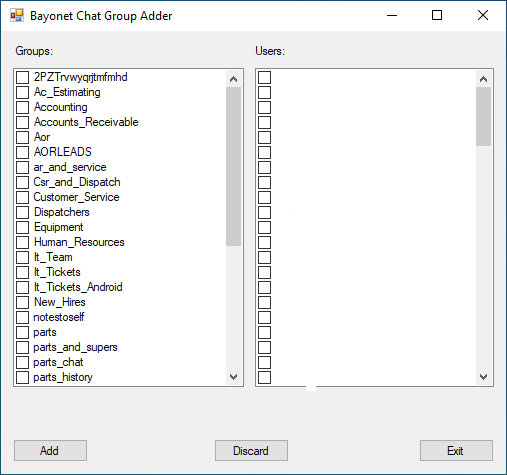Image resolution: width=507 pixels, height=475 pixels.
Task: Click the Groups list scroll down arrow
Action: coord(233,377)
